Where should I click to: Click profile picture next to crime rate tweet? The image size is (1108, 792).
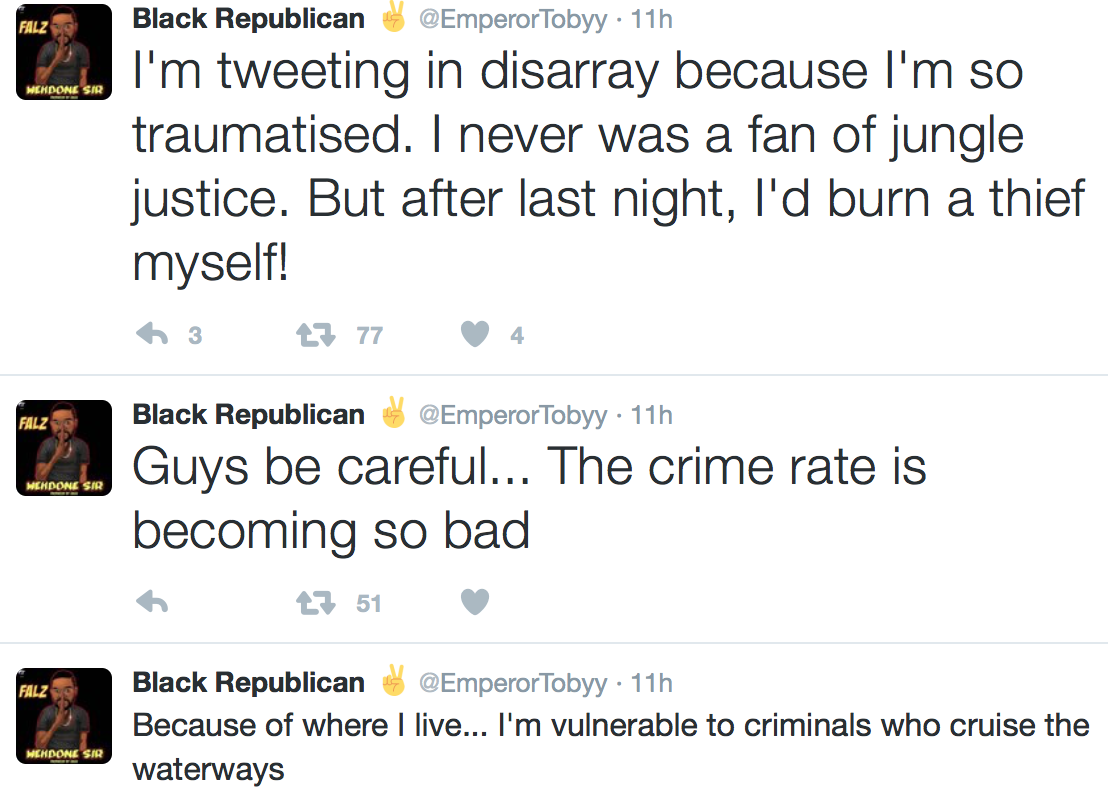(64, 448)
